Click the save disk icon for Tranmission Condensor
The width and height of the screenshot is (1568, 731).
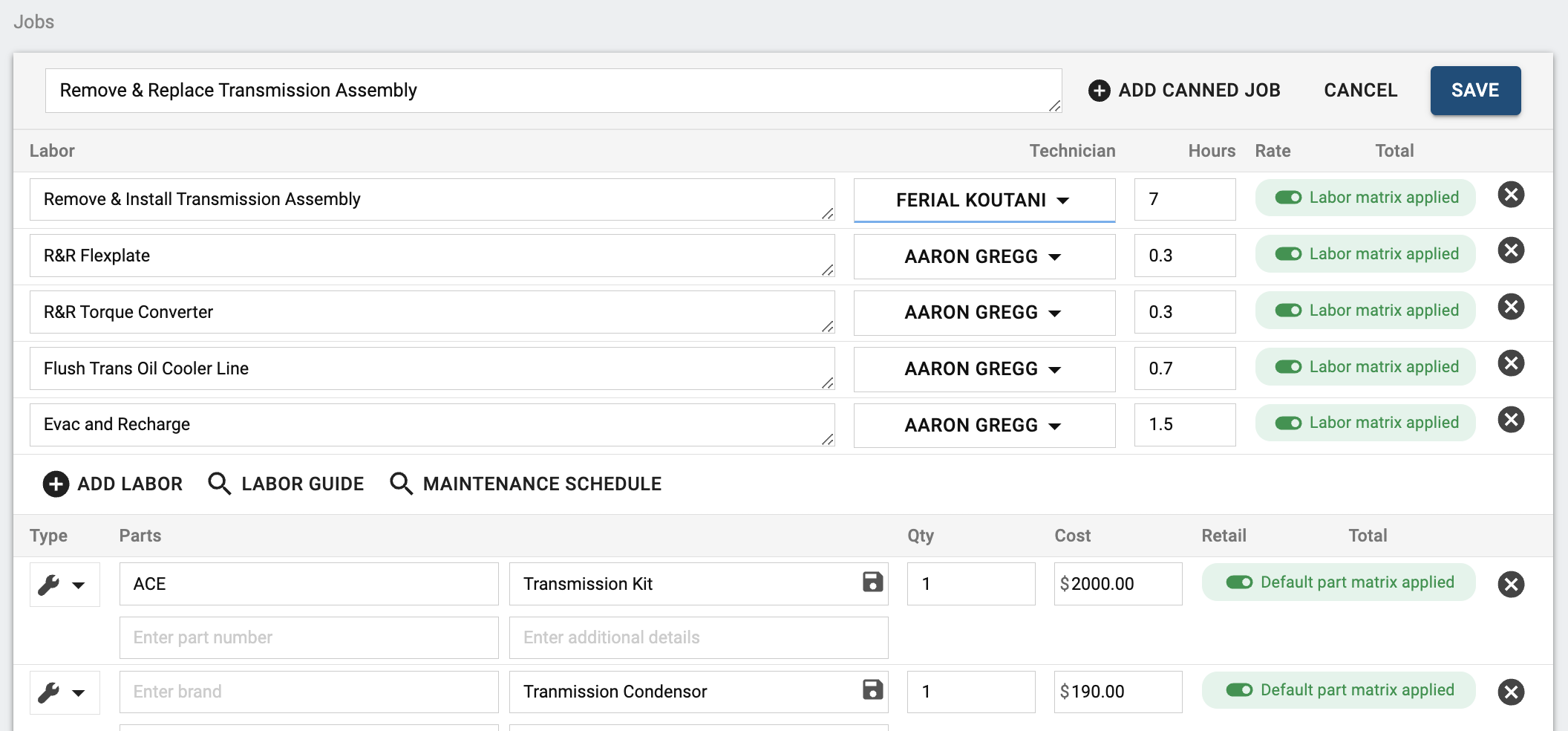(873, 689)
